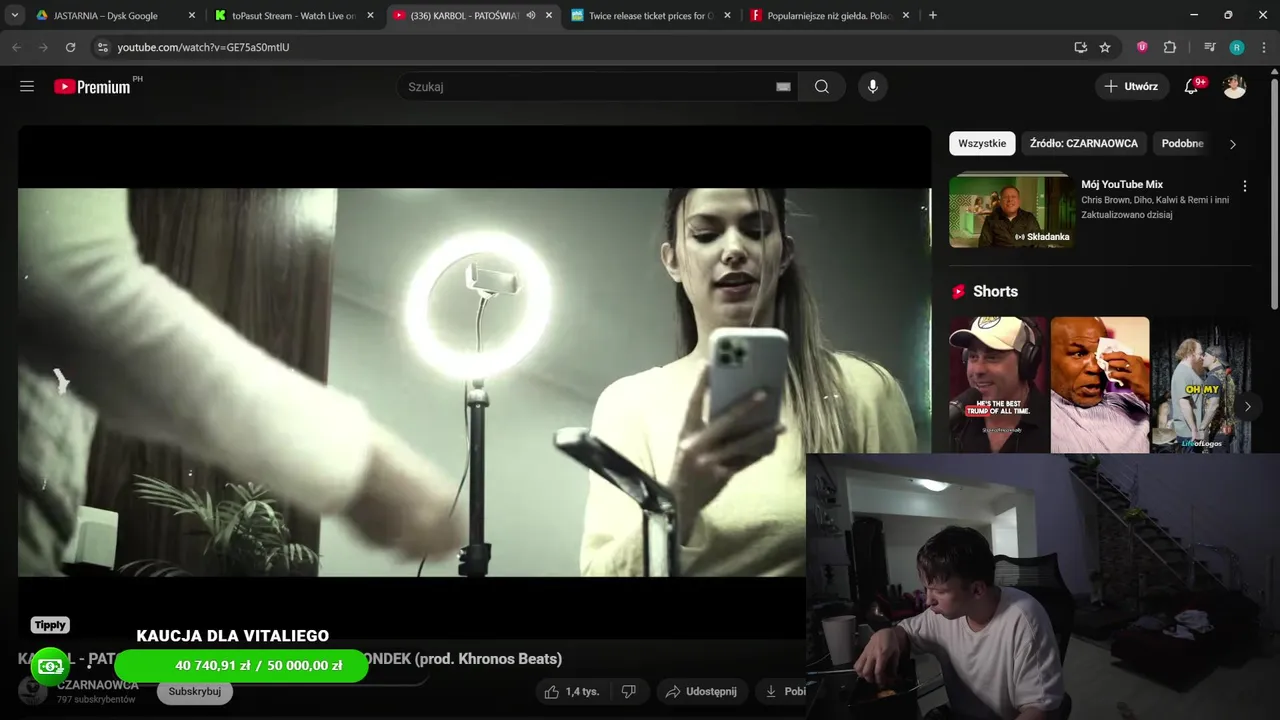Reload the current page
Screen dimensions: 1280x720
tap(70, 47)
